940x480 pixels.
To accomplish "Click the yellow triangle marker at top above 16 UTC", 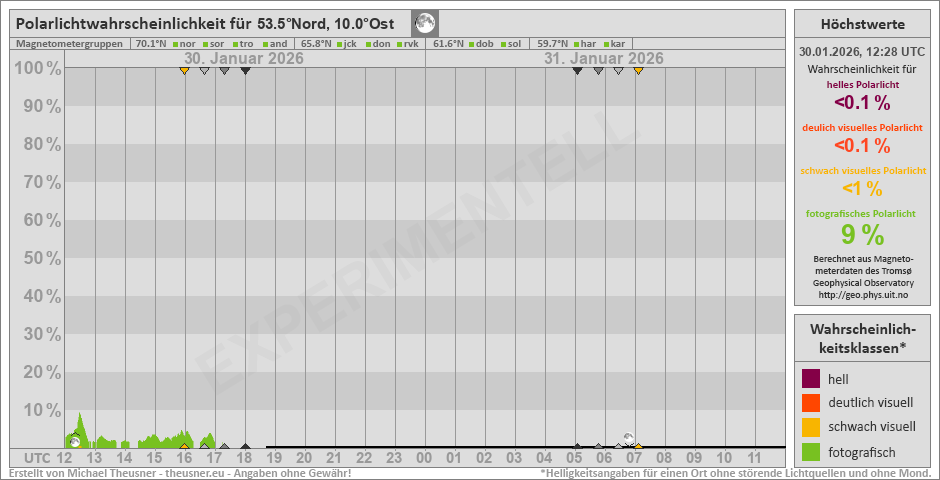I will 184,70.
